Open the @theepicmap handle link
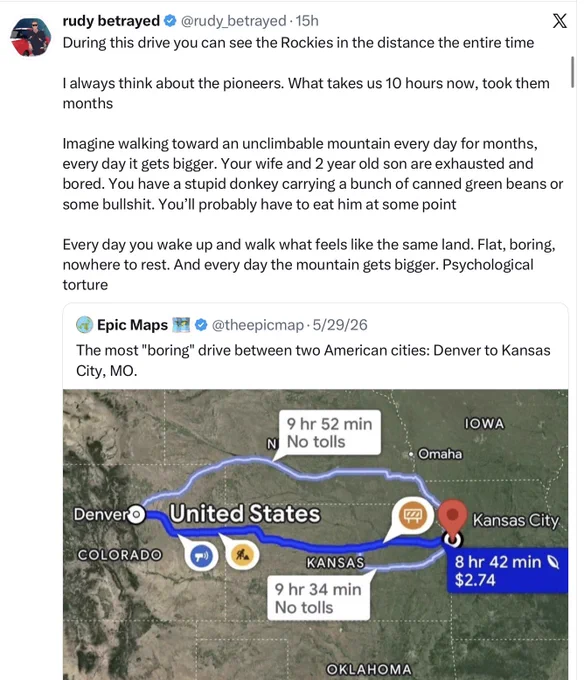Image resolution: width=584 pixels, height=680 pixels. pos(258,325)
